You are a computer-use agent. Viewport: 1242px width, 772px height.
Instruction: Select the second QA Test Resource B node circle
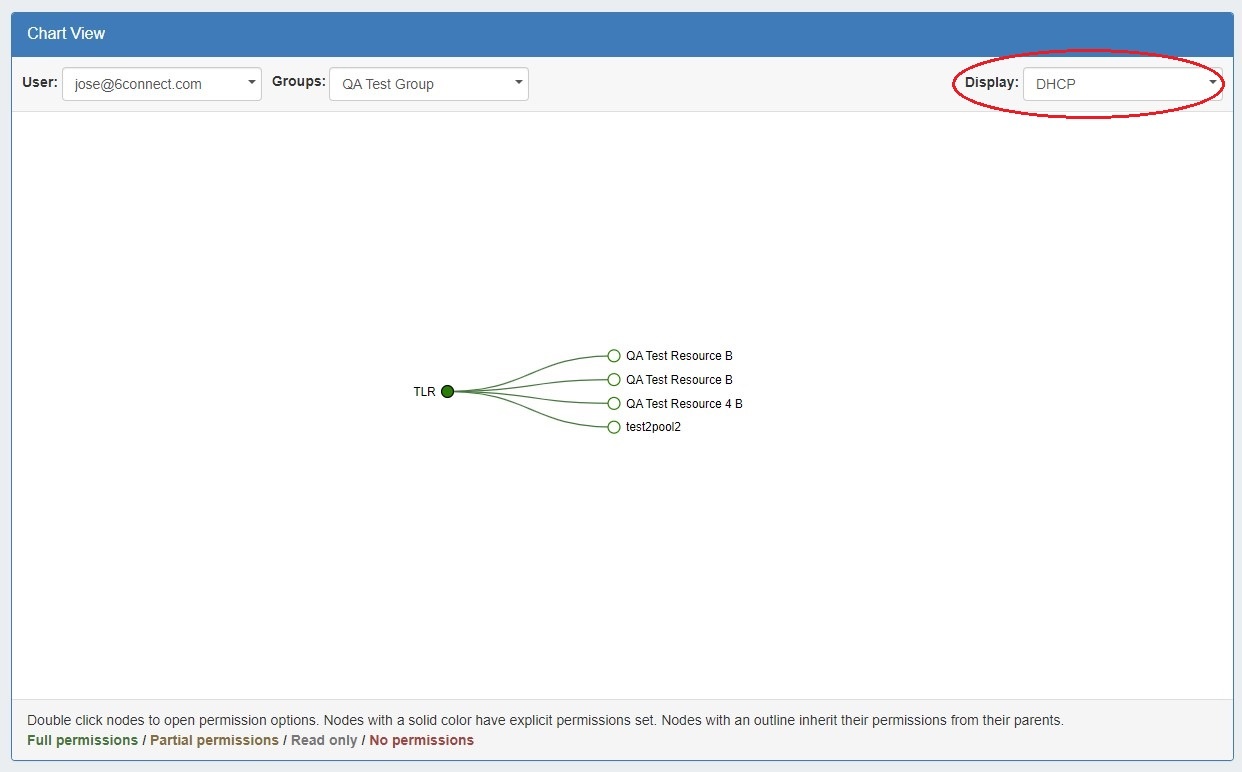tap(614, 380)
